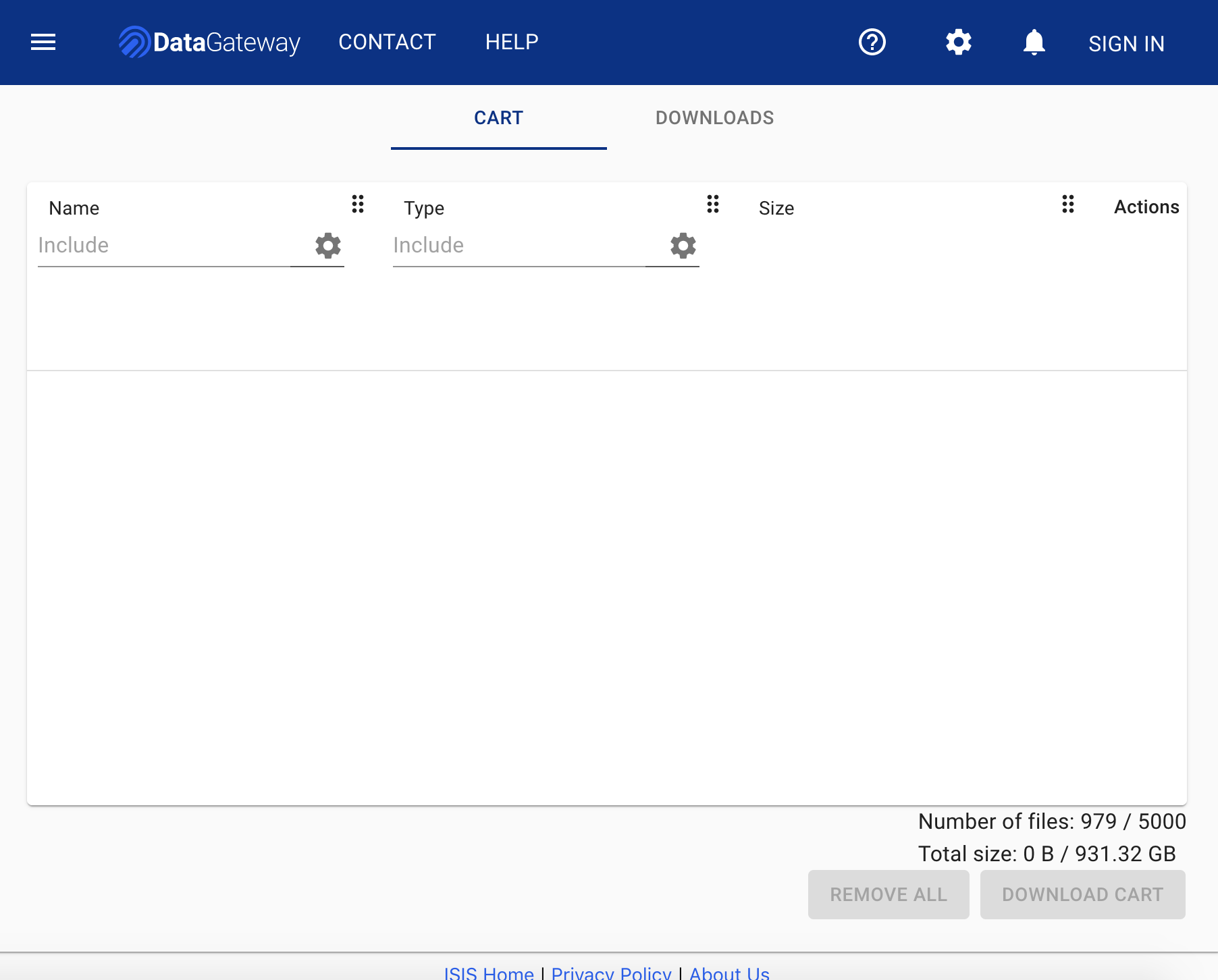Image resolution: width=1218 pixels, height=980 pixels.
Task: Click SIGN IN
Action: click(x=1126, y=43)
